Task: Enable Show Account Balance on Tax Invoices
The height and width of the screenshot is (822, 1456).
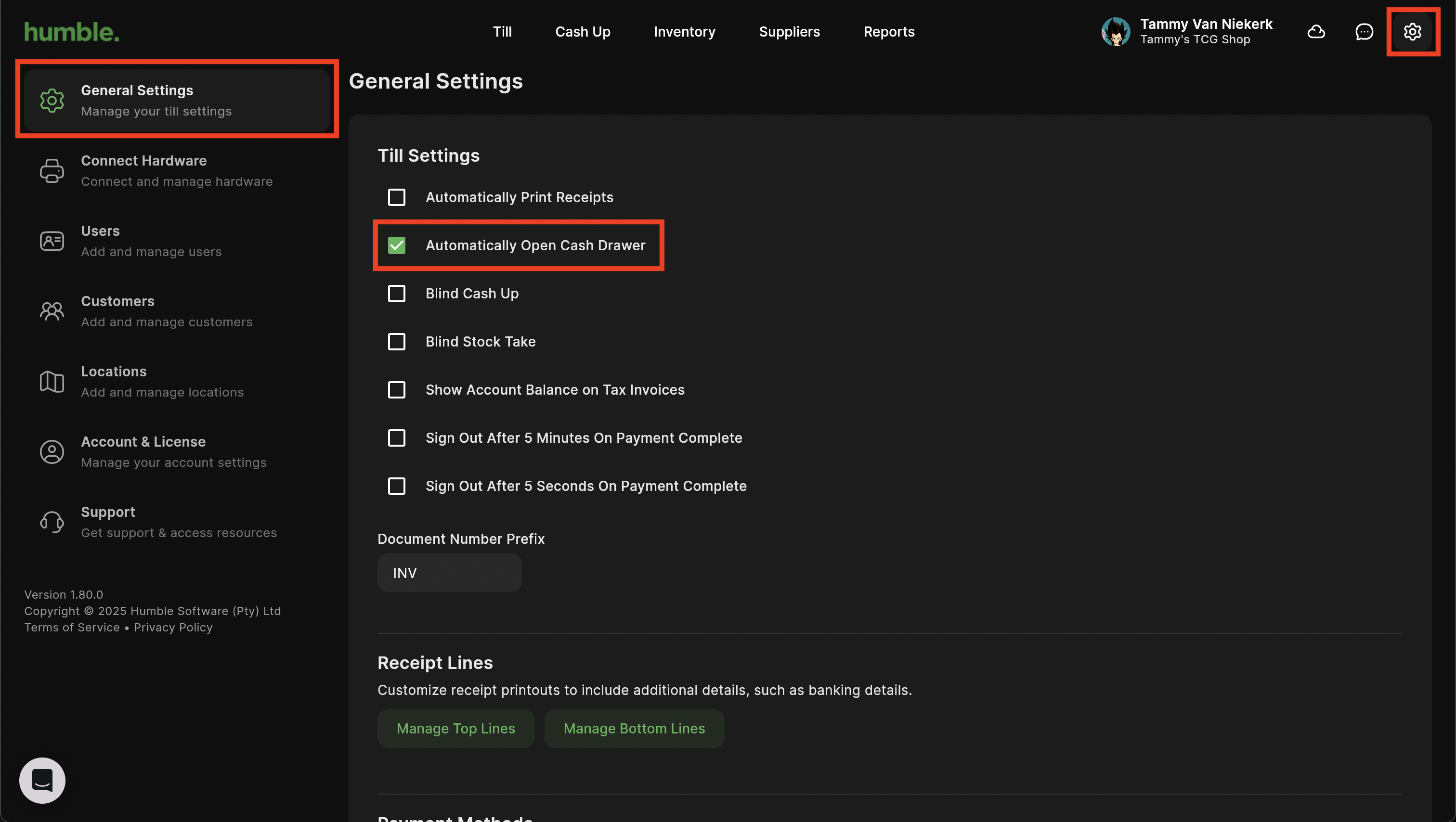Action: (397, 390)
